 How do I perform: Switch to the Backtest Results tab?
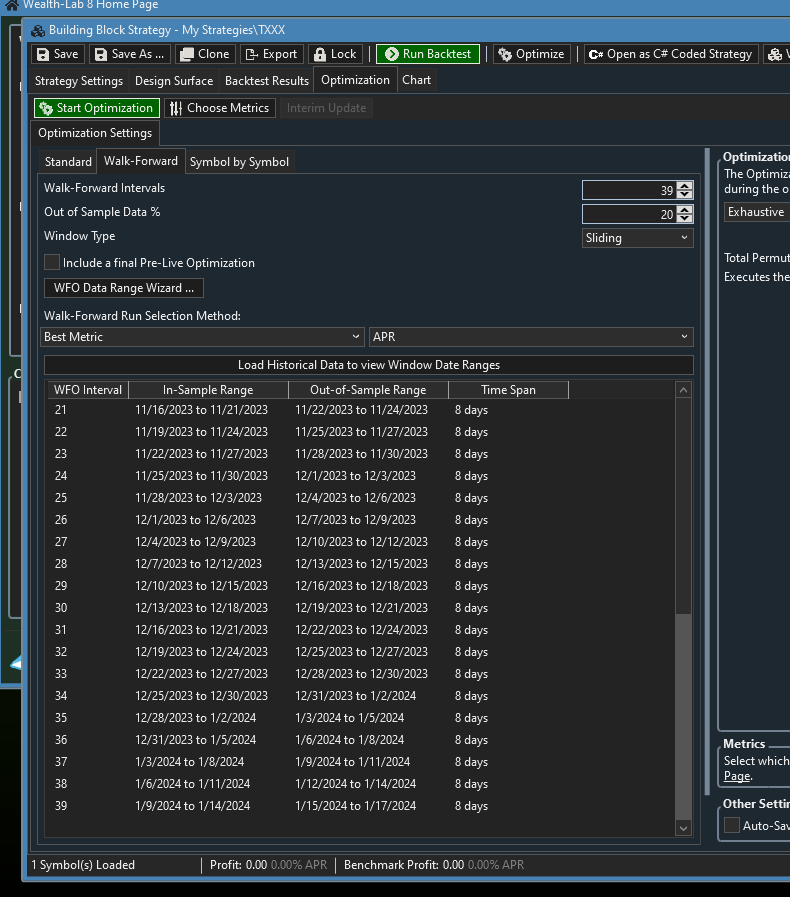[x=266, y=81]
